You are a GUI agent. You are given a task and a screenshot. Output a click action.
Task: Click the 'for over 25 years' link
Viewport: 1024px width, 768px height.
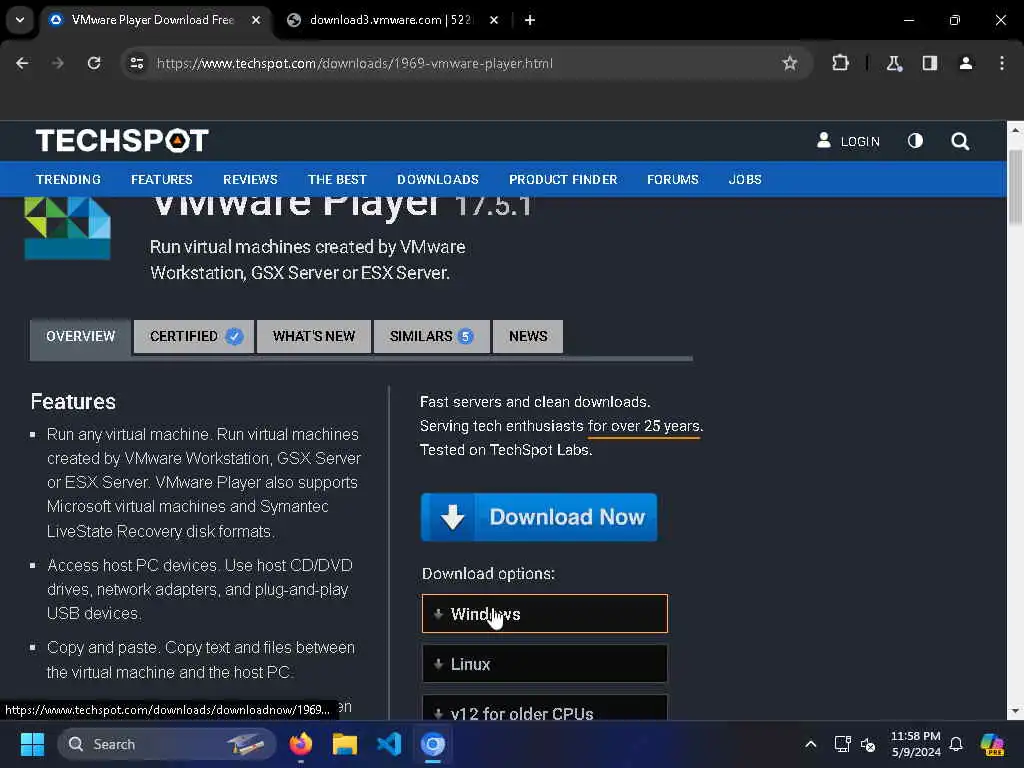644,426
